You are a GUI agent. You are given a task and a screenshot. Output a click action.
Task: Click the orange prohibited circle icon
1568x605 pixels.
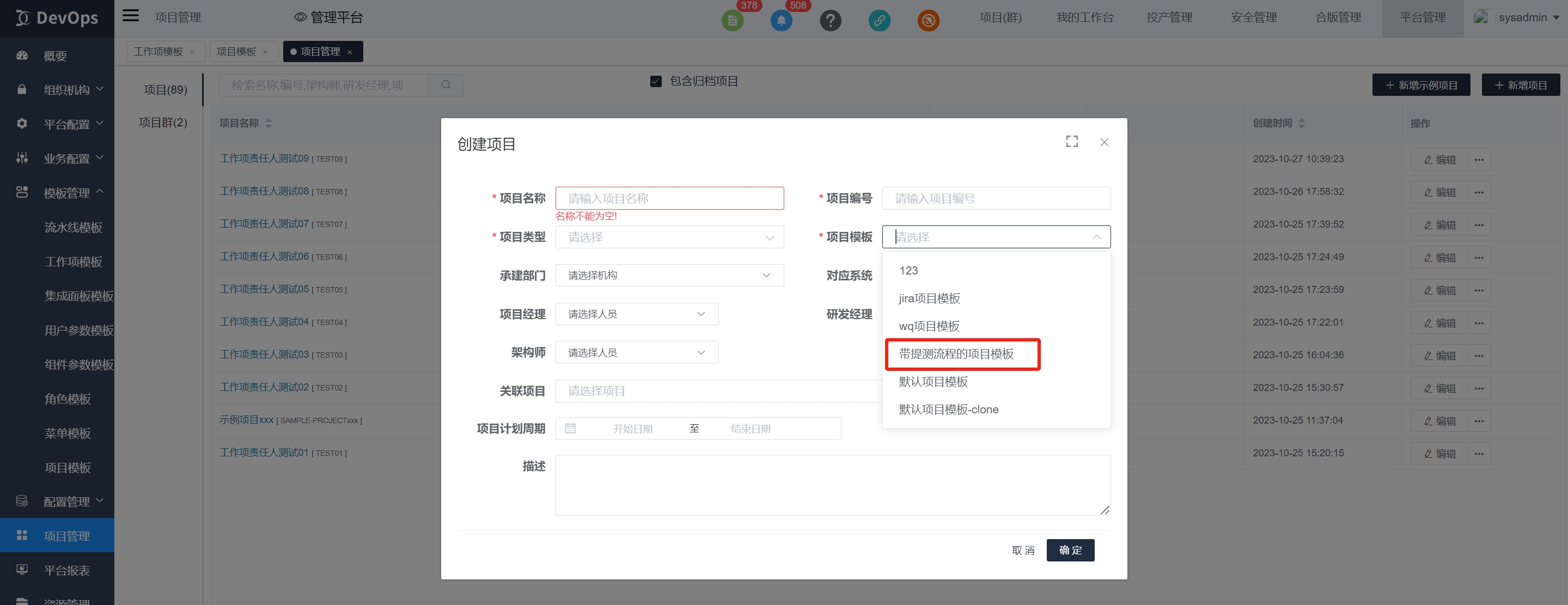pos(928,21)
